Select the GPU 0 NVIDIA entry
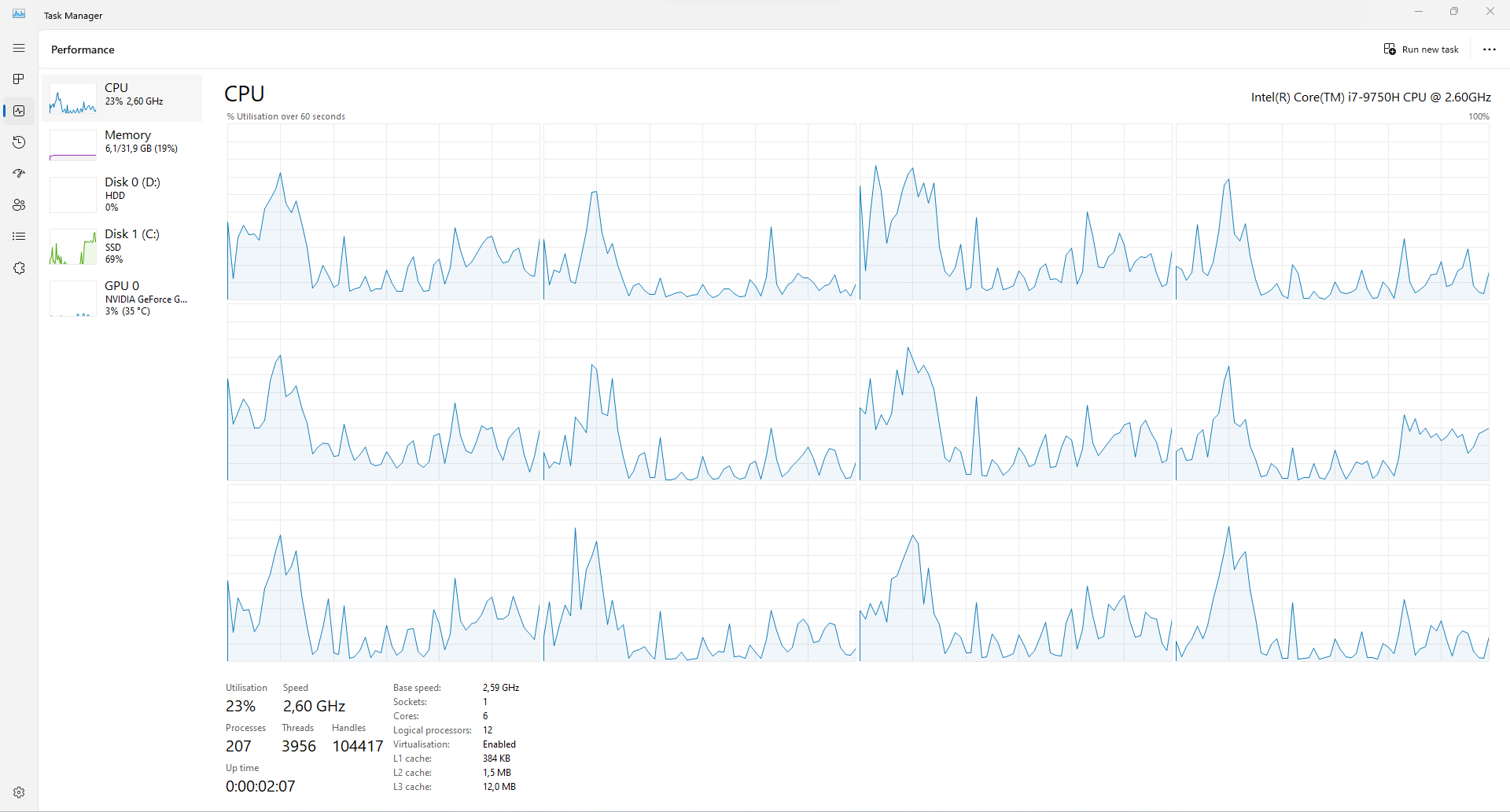The width and height of the screenshot is (1510, 812). (x=122, y=299)
